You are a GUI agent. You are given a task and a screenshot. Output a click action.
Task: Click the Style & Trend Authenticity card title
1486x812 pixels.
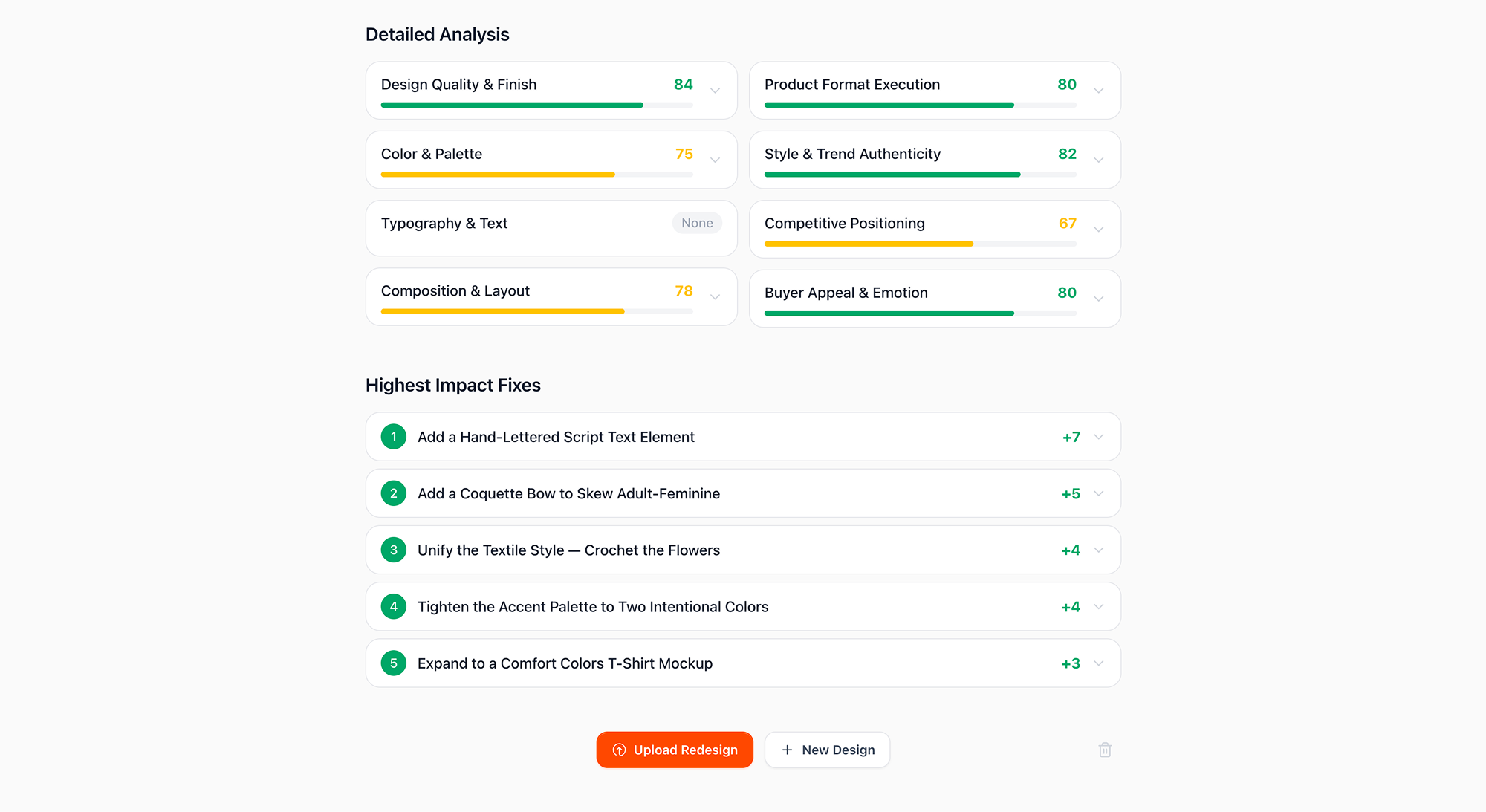(x=852, y=154)
